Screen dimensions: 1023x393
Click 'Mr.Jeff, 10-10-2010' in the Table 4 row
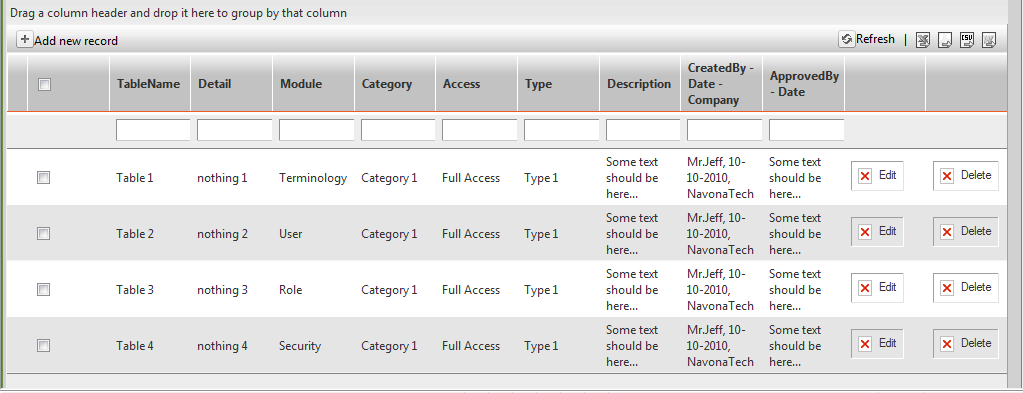(x=716, y=338)
